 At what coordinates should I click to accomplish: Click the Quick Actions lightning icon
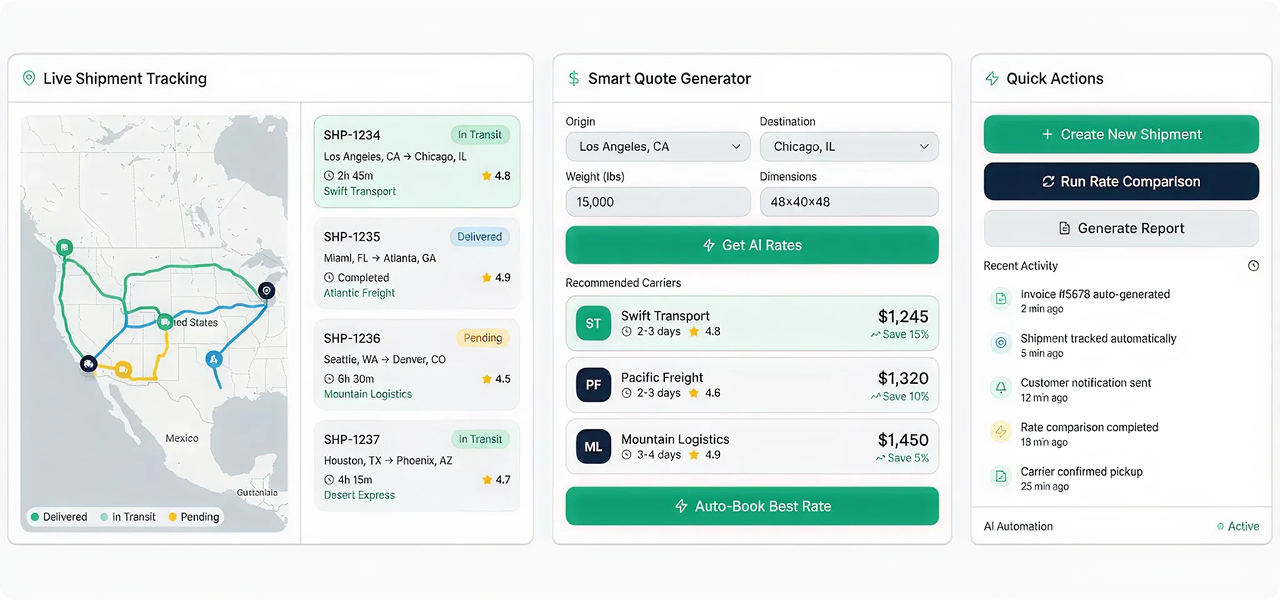tap(992, 78)
